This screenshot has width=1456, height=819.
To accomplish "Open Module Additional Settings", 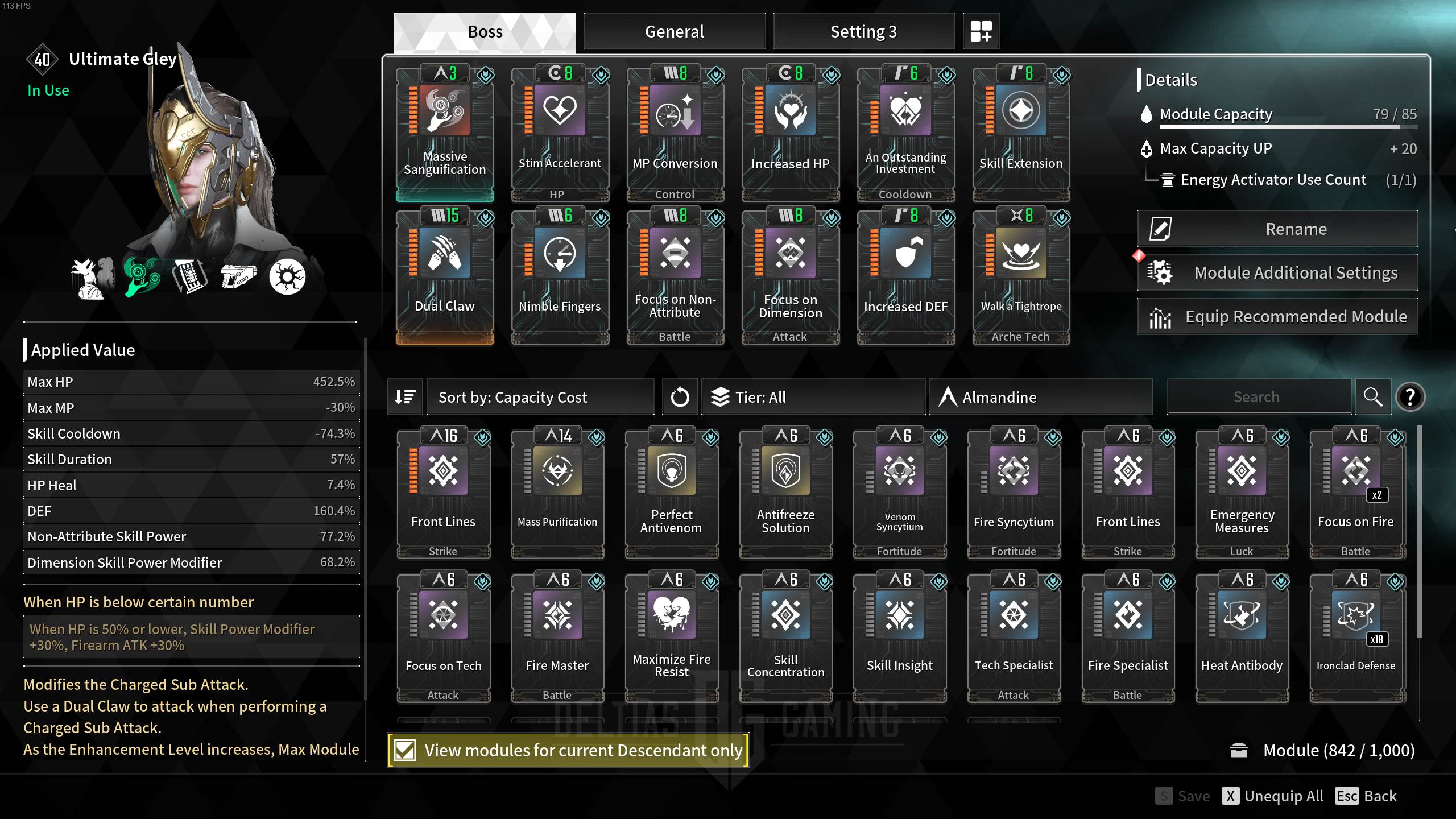I will click(x=1277, y=272).
